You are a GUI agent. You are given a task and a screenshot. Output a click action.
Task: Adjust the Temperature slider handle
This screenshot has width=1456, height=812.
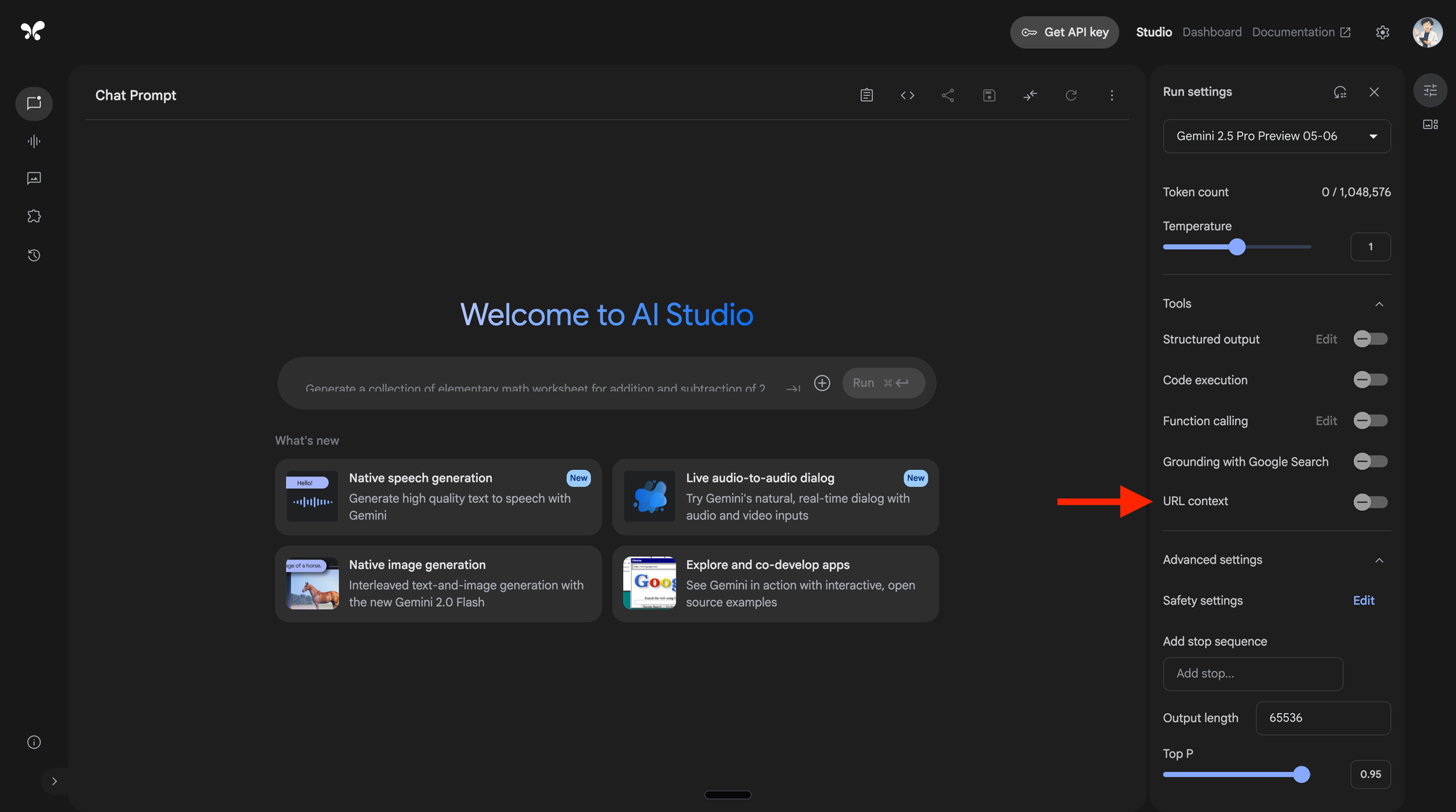point(1237,247)
